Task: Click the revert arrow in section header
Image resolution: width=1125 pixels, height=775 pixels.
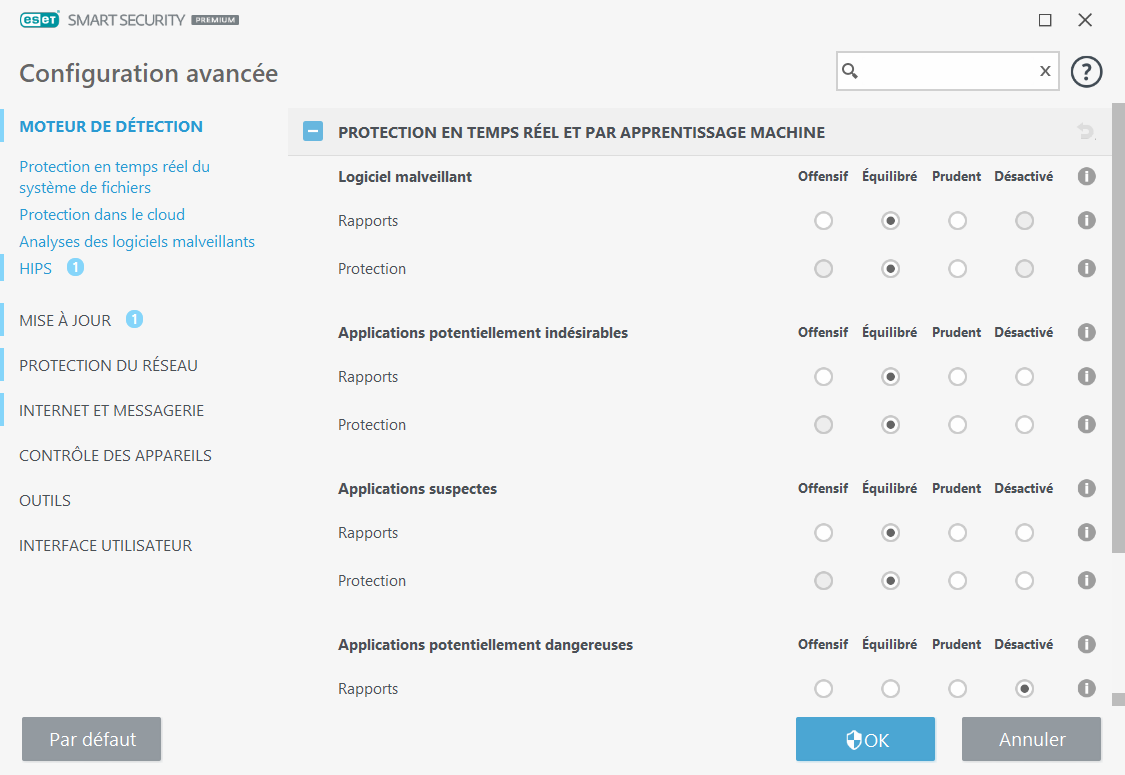Action: click(1086, 132)
